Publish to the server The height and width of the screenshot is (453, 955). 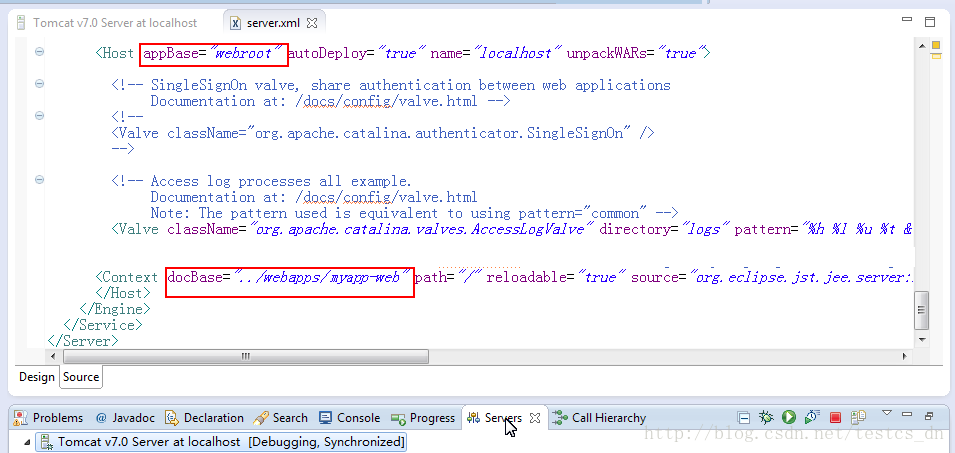click(858, 417)
